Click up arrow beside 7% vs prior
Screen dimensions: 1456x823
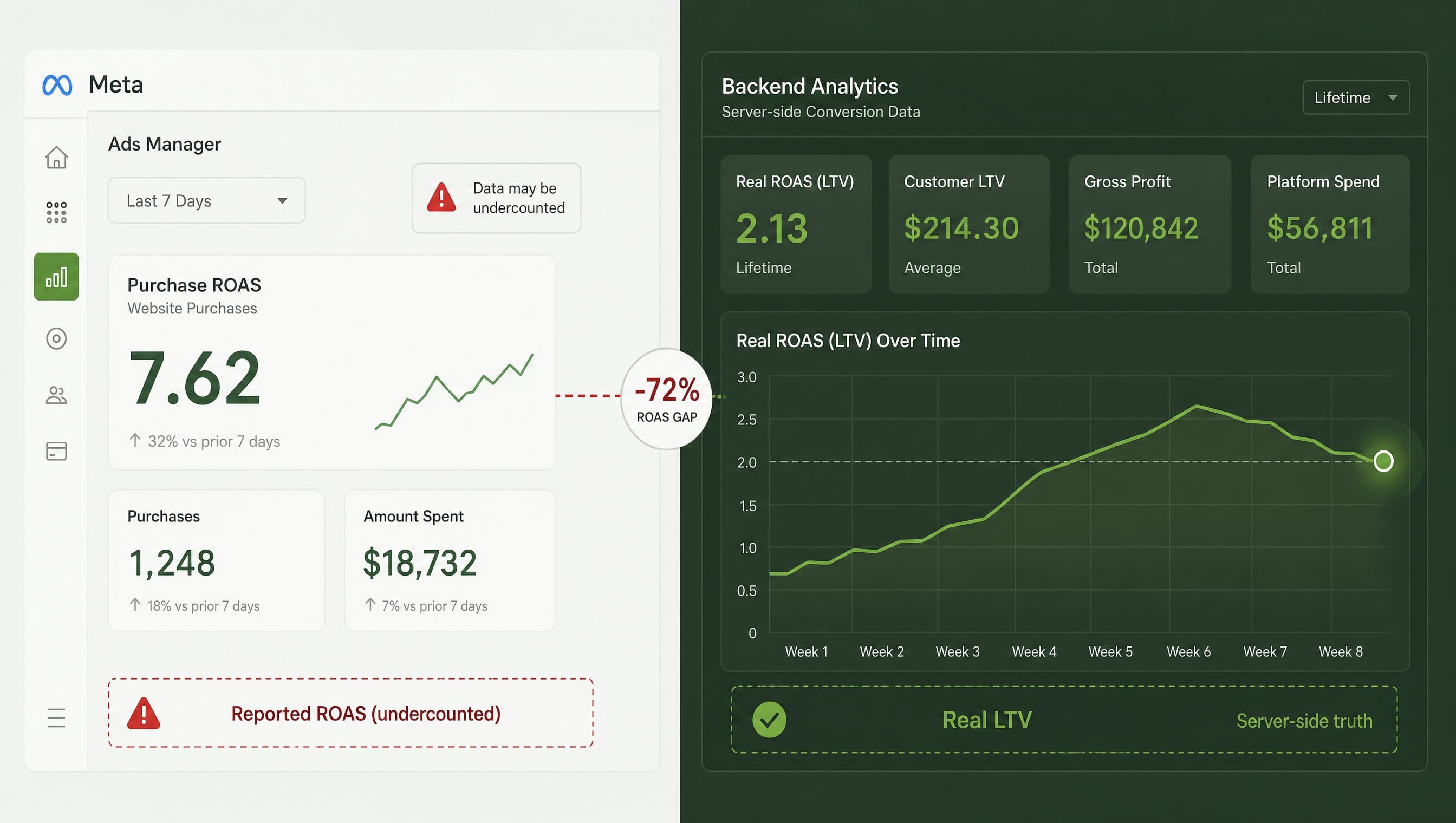tap(370, 605)
